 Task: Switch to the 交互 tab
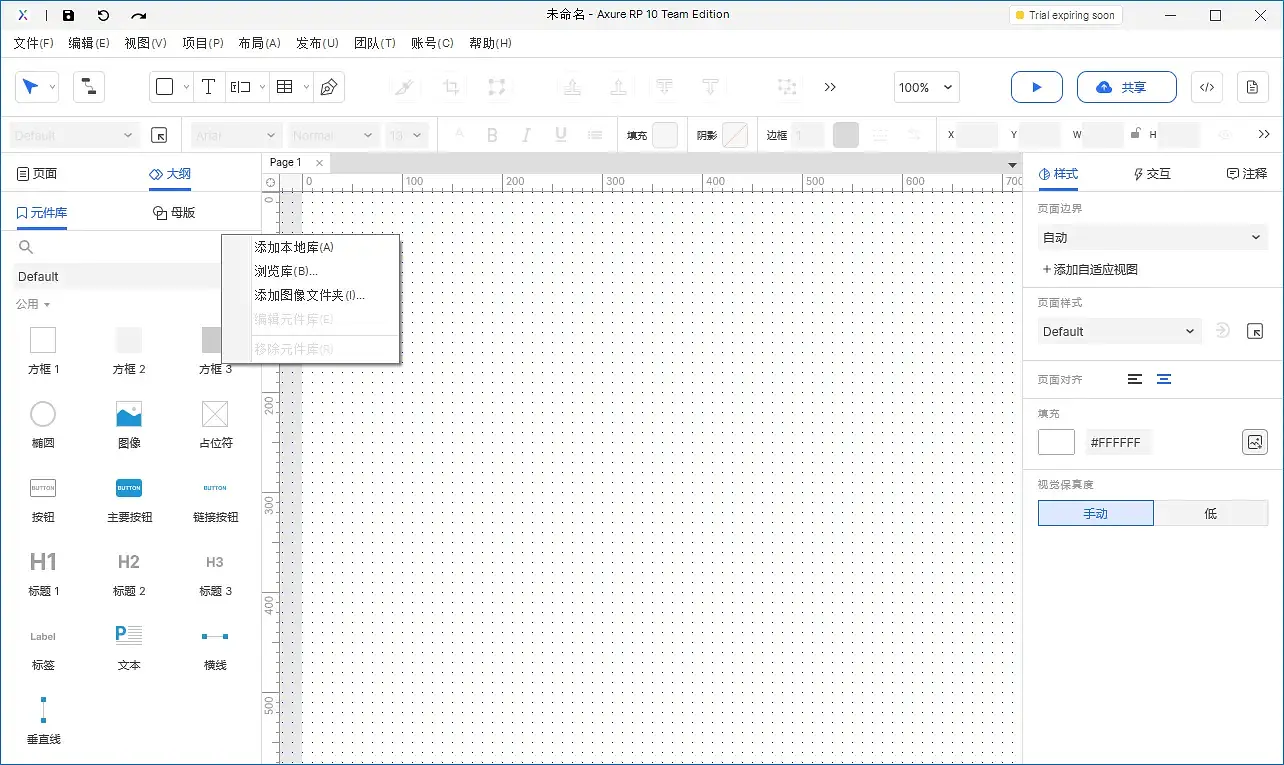1151,173
